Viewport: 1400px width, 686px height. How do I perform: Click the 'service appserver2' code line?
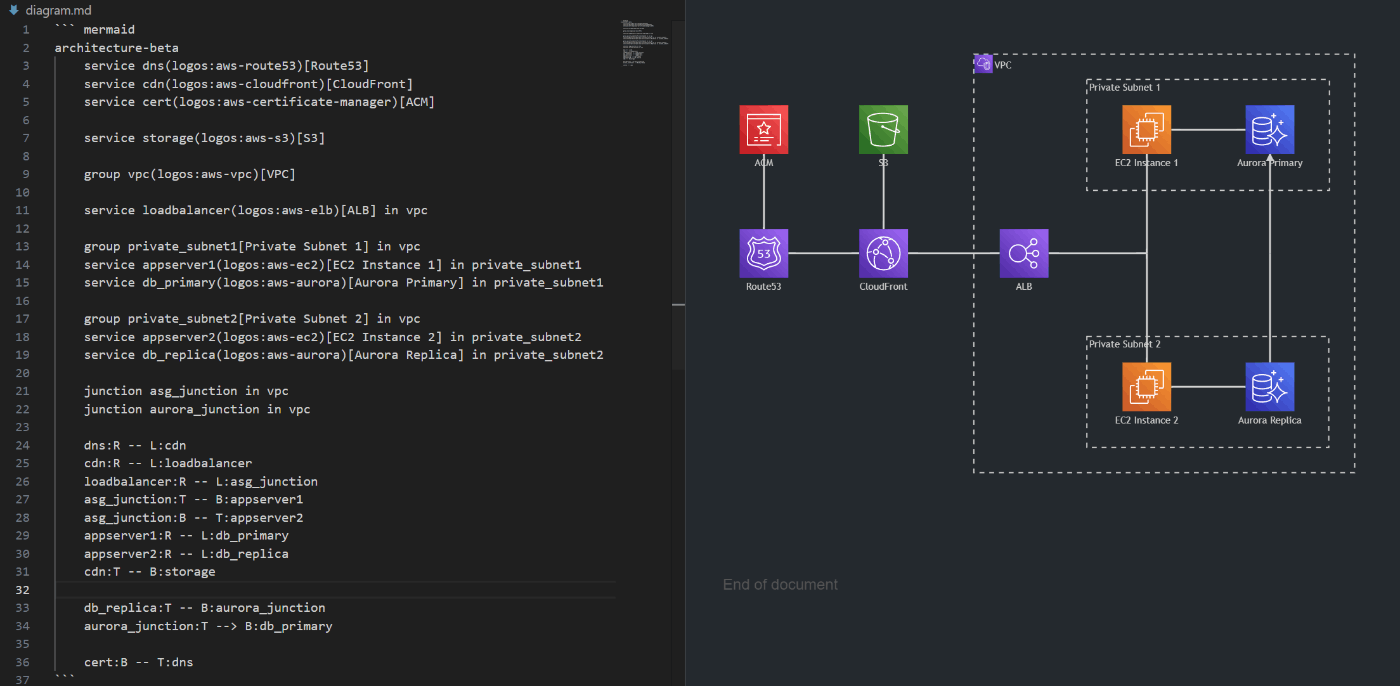tap(333, 337)
